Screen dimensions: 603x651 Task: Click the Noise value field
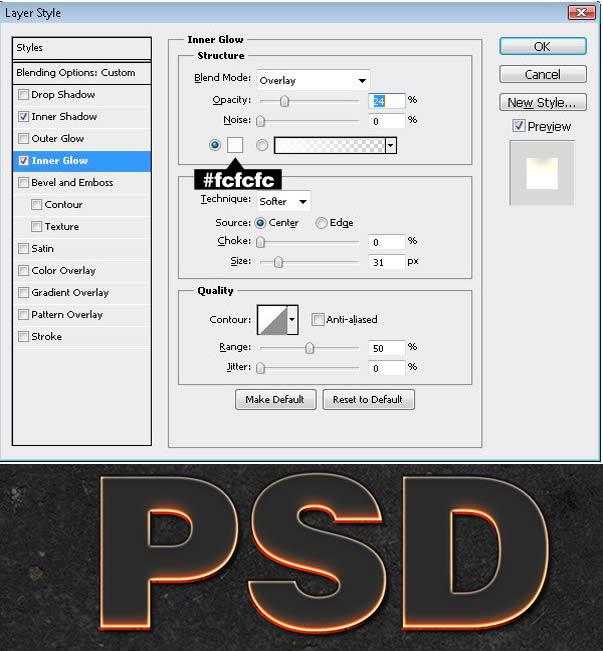point(387,121)
